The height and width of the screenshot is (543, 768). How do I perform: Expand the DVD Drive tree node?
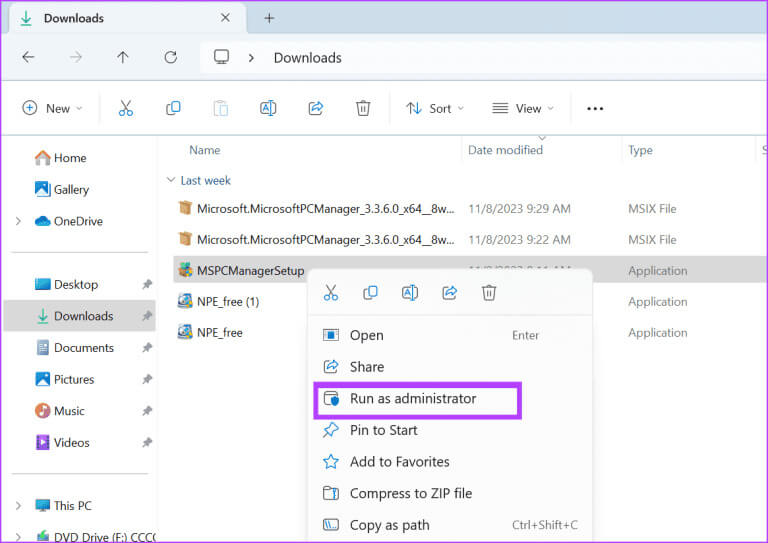[18, 537]
